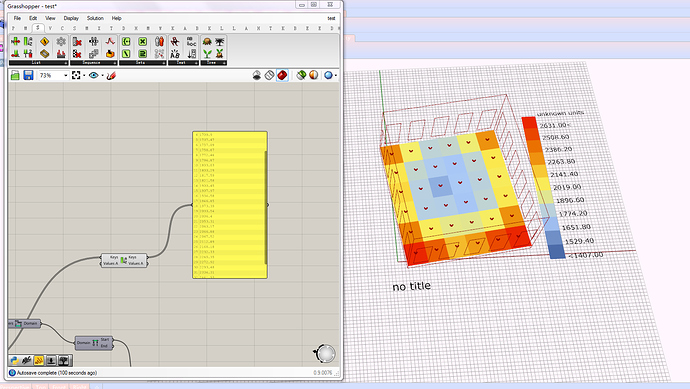
Task: Pick the Duplicate Data icon
Action: point(94,54)
